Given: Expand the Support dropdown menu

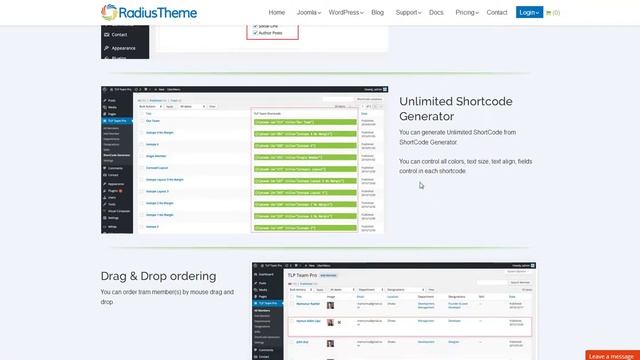Looking at the screenshot, I should point(408,13).
